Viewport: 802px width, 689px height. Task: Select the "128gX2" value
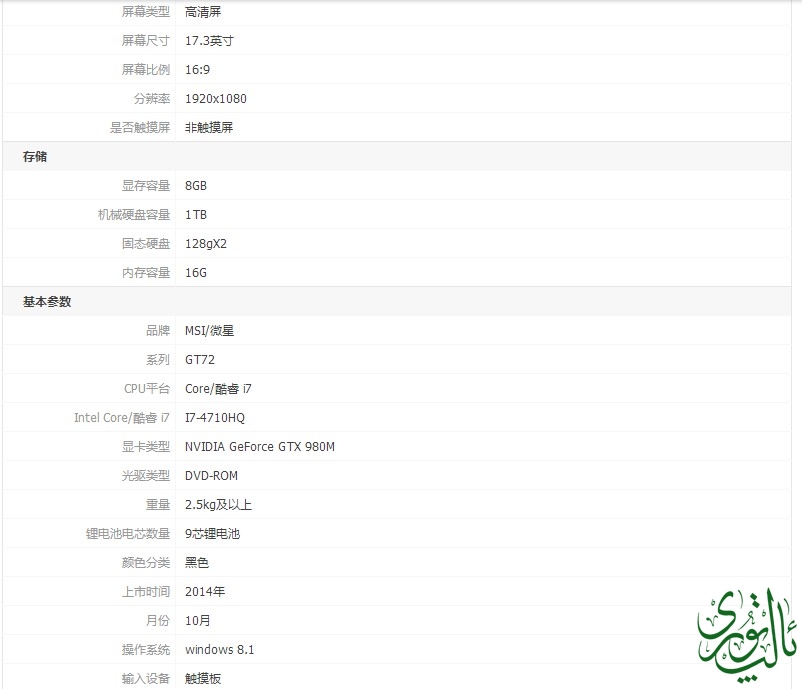coord(206,244)
